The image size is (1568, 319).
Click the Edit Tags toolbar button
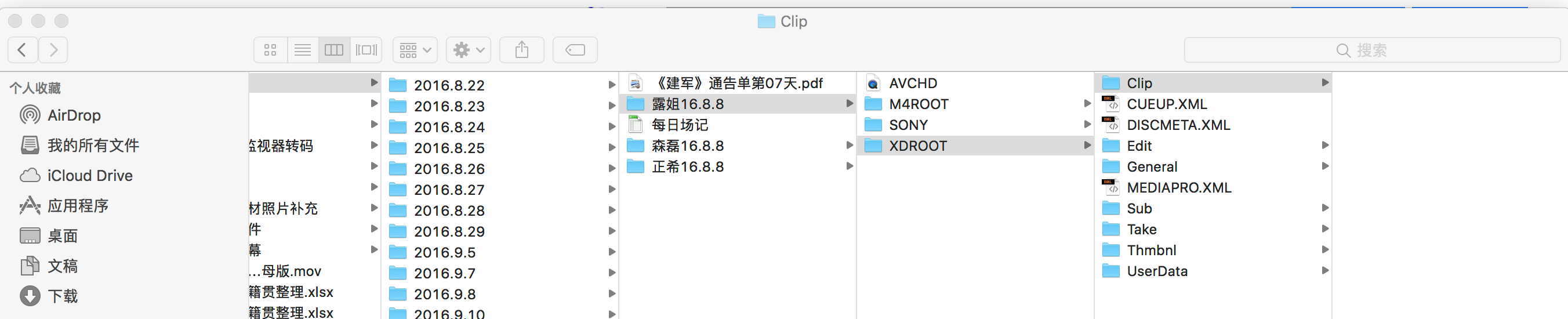(575, 50)
